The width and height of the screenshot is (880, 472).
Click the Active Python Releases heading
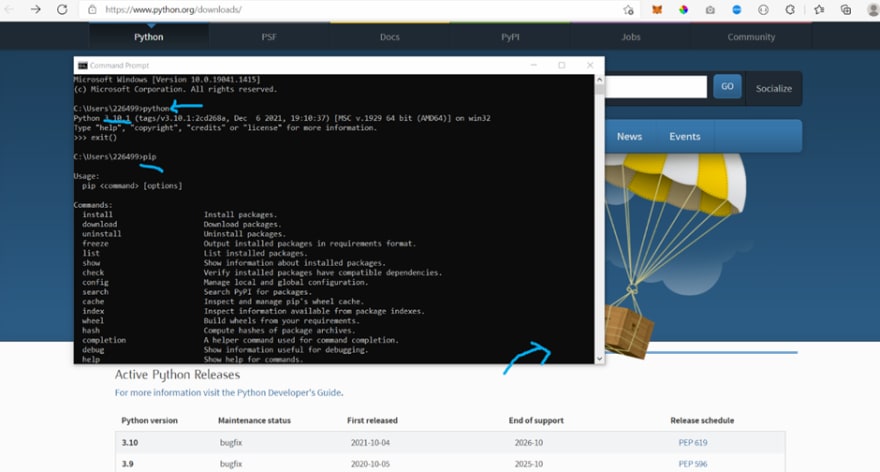click(177, 374)
